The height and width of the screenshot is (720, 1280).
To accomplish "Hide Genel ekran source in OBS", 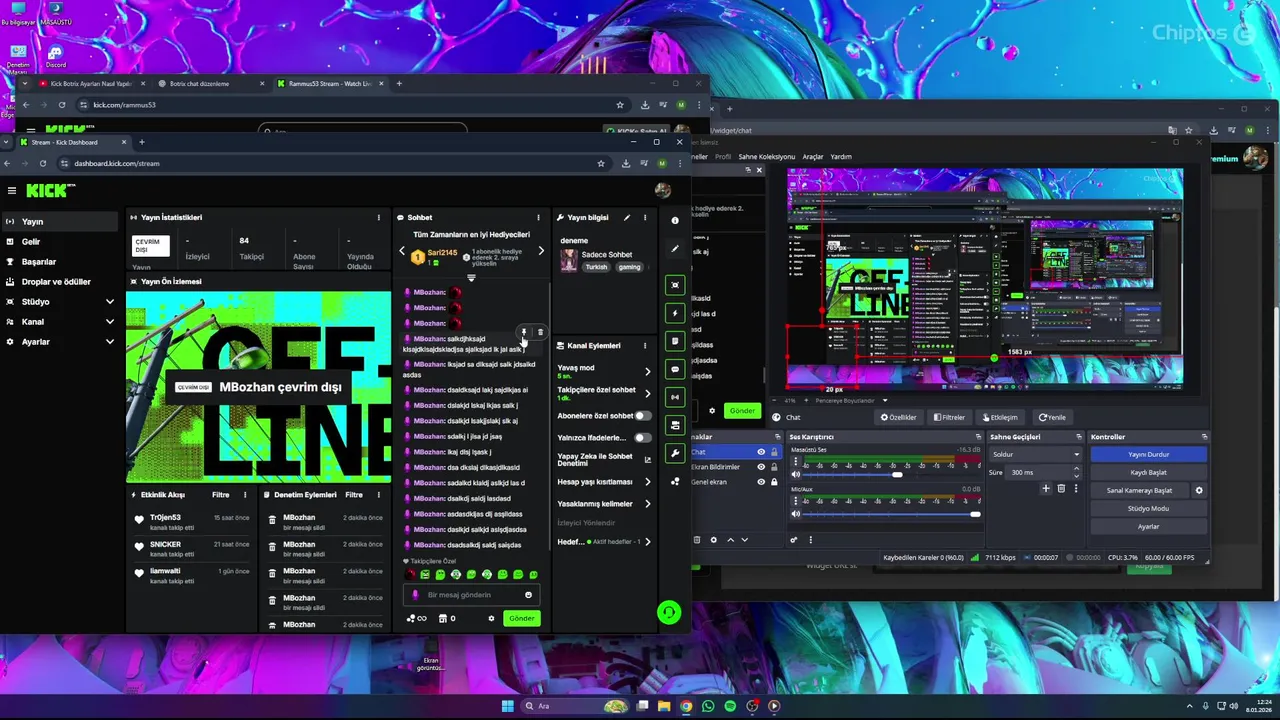I will (x=761, y=482).
